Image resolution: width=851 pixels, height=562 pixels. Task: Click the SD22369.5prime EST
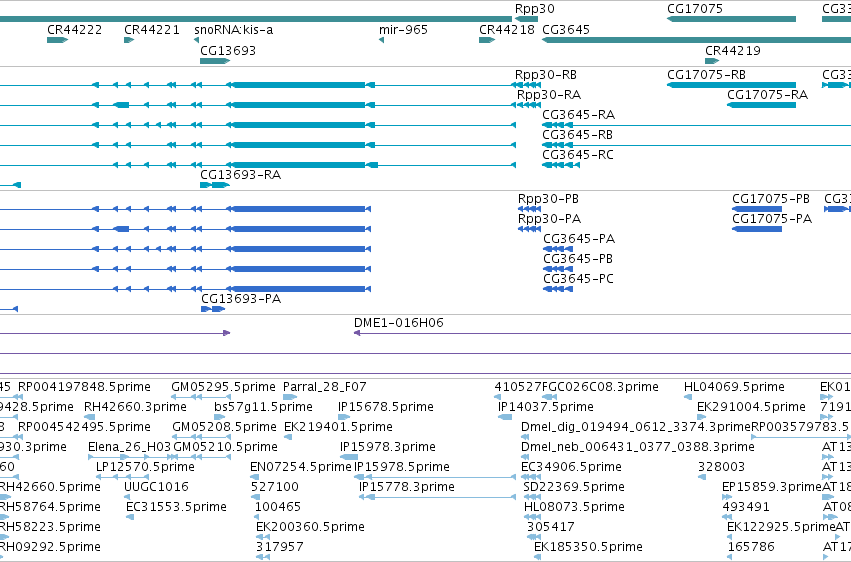click(x=532, y=497)
